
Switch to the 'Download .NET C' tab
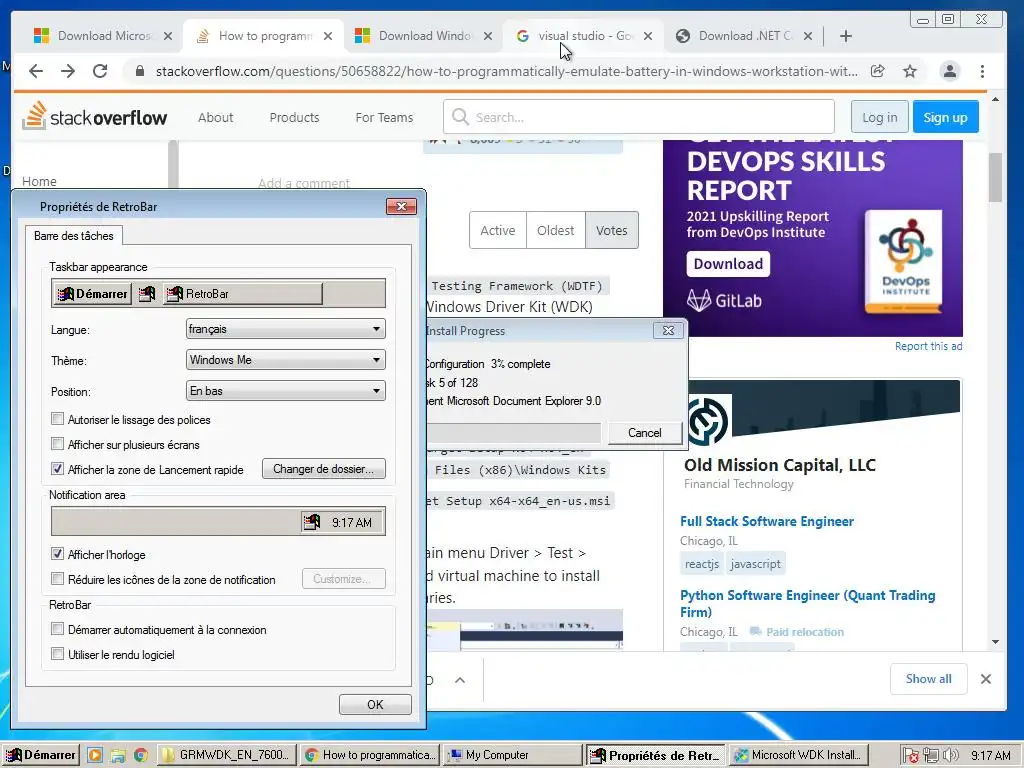pyautogui.click(x=744, y=36)
